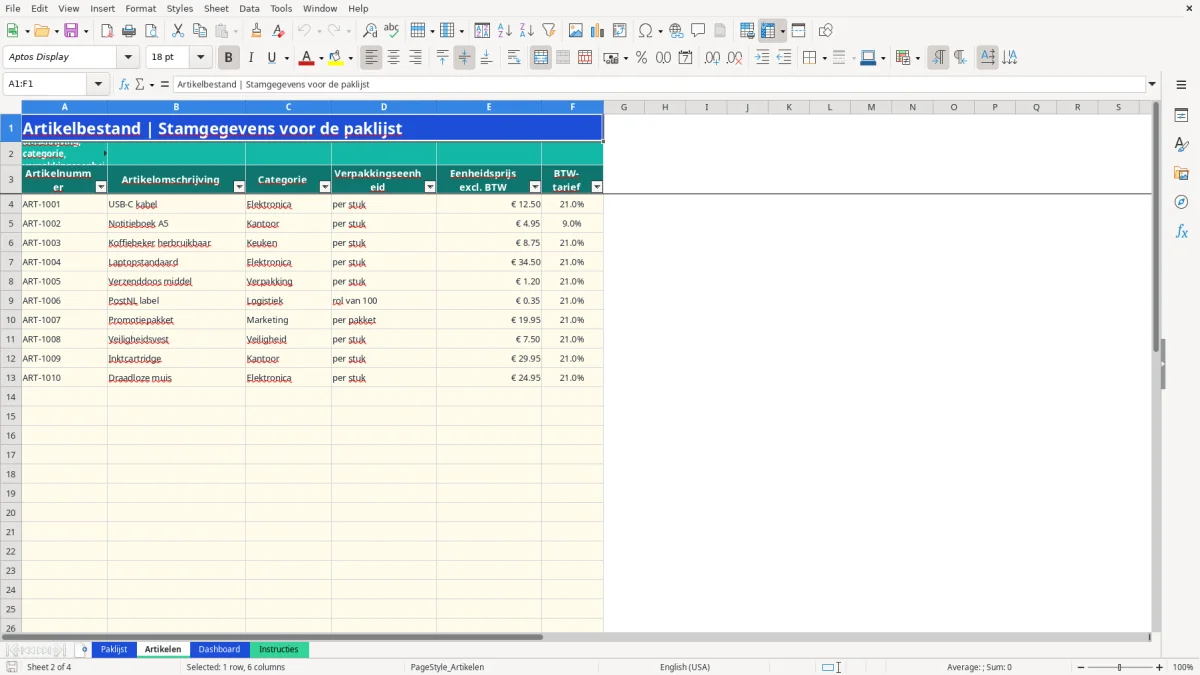
Task: Open the Font Name dropdown
Action: click(128, 57)
